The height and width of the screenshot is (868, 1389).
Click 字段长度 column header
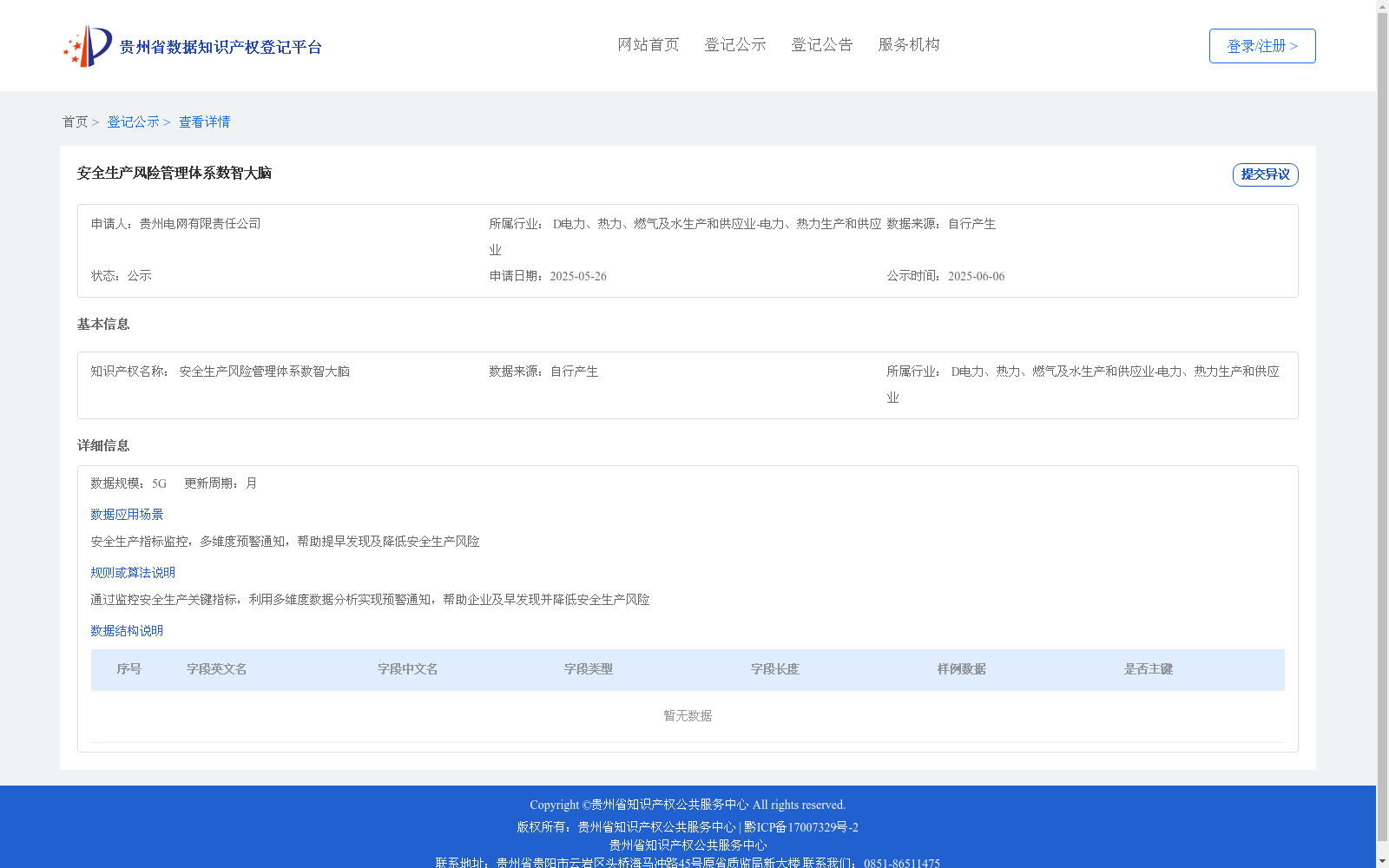[x=775, y=669]
